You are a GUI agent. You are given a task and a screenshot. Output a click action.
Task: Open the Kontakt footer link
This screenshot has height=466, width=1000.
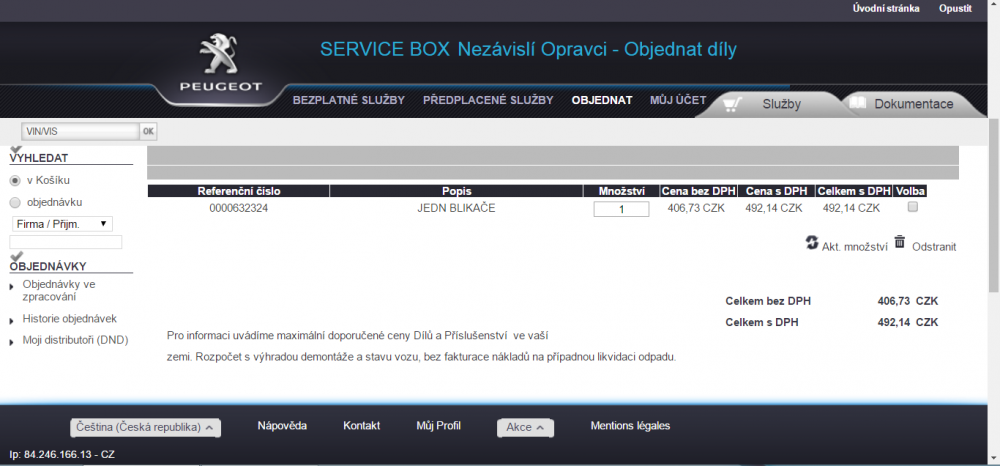coord(362,426)
